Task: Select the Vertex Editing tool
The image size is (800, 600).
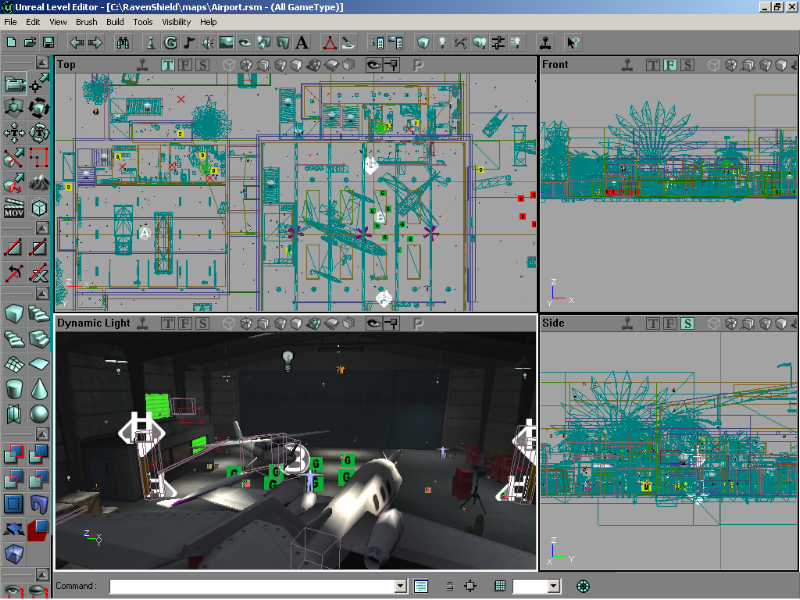Action: pos(39,83)
